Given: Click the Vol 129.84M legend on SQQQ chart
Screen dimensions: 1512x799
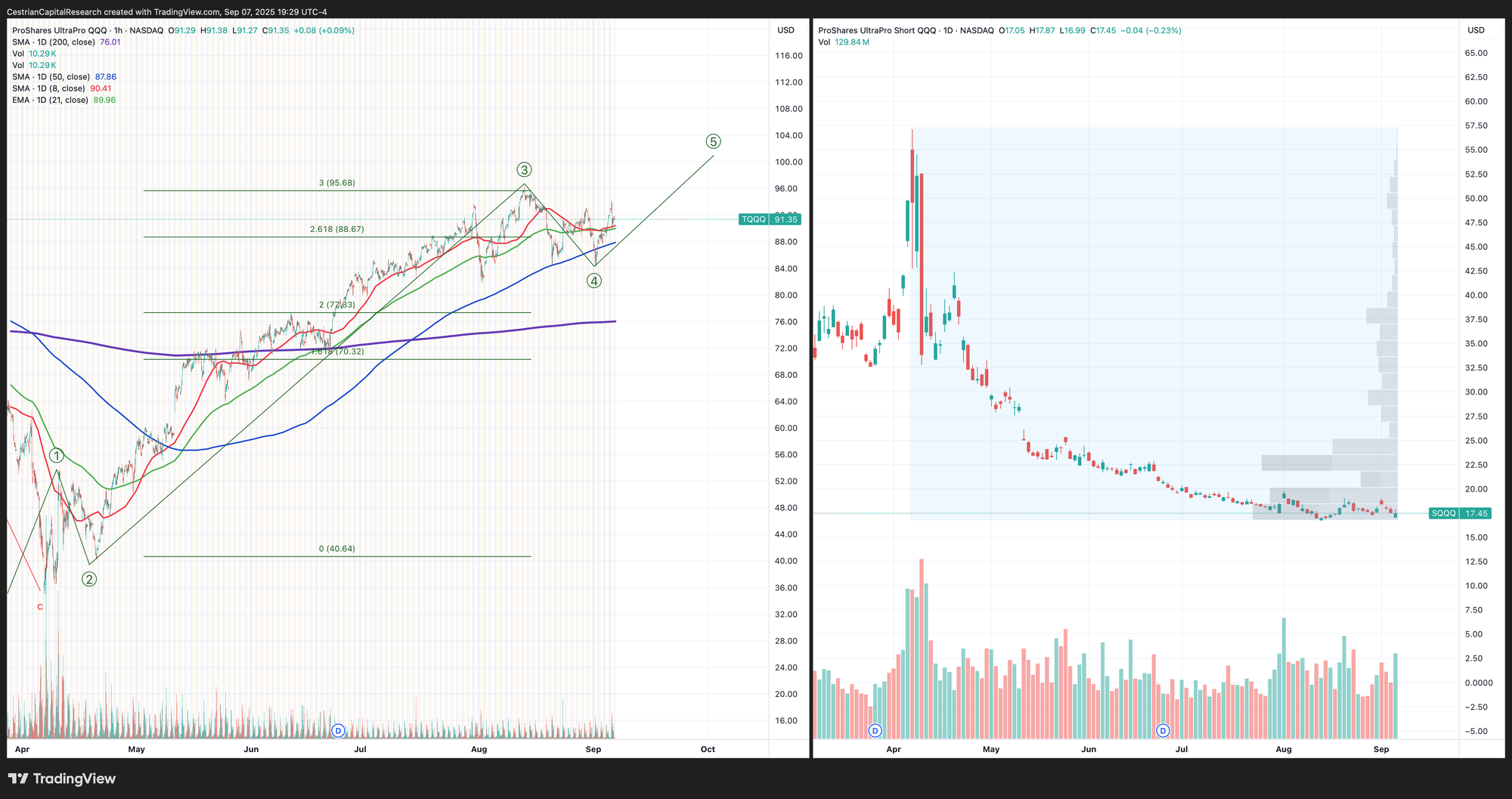Looking at the screenshot, I should (844, 42).
